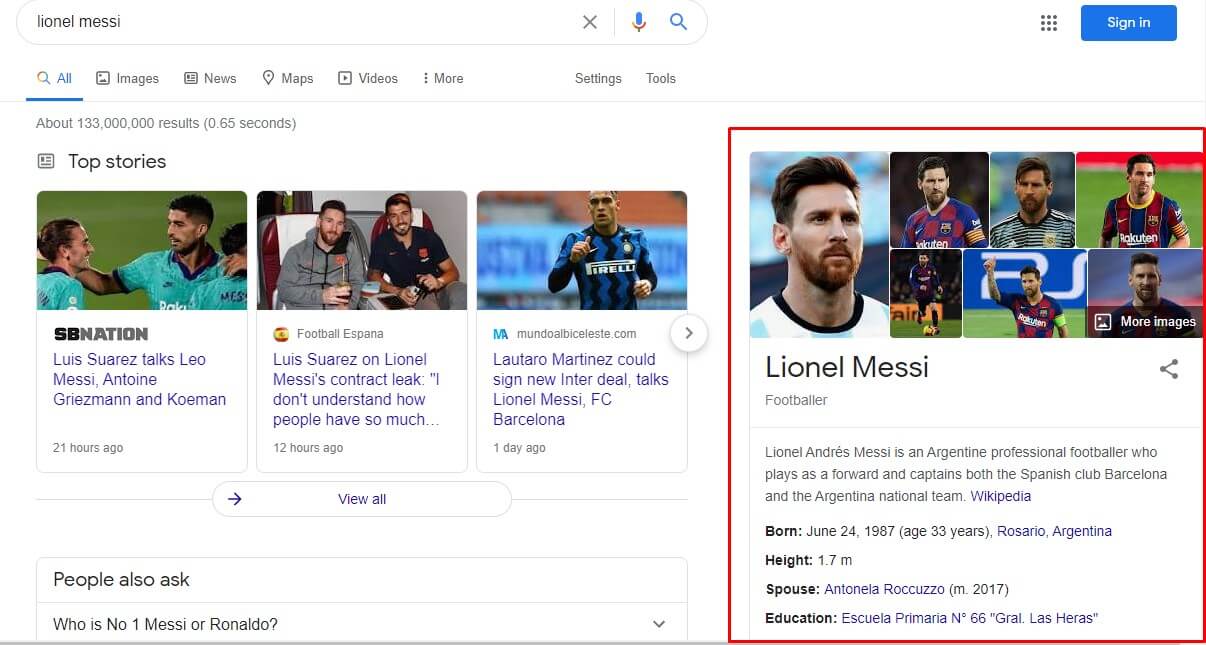Click the blue search magnifier icon
This screenshot has height=645, width=1206.
click(x=679, y=22)
